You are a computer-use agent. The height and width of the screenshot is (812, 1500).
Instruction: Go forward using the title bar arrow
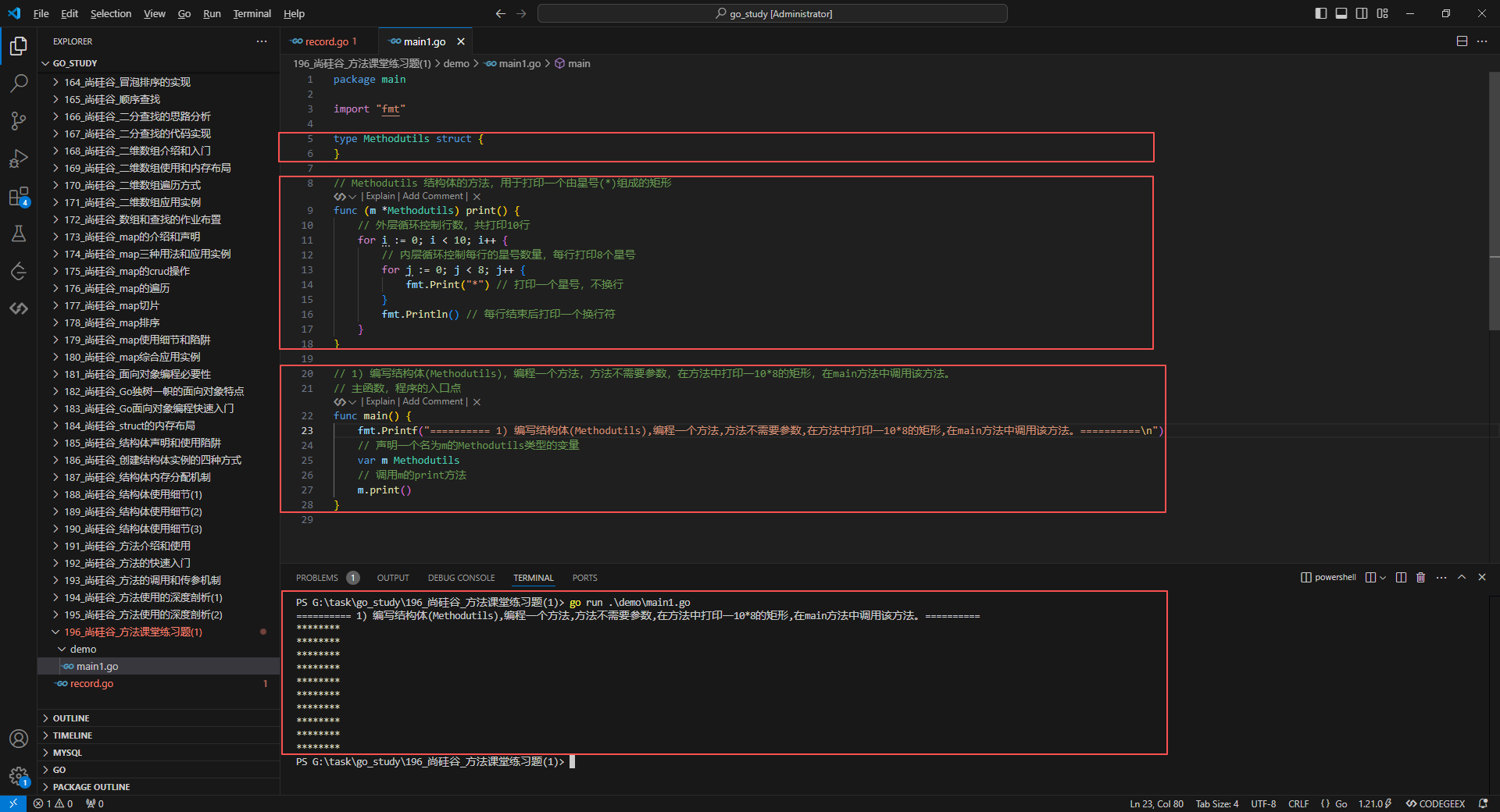click(521, 13)
